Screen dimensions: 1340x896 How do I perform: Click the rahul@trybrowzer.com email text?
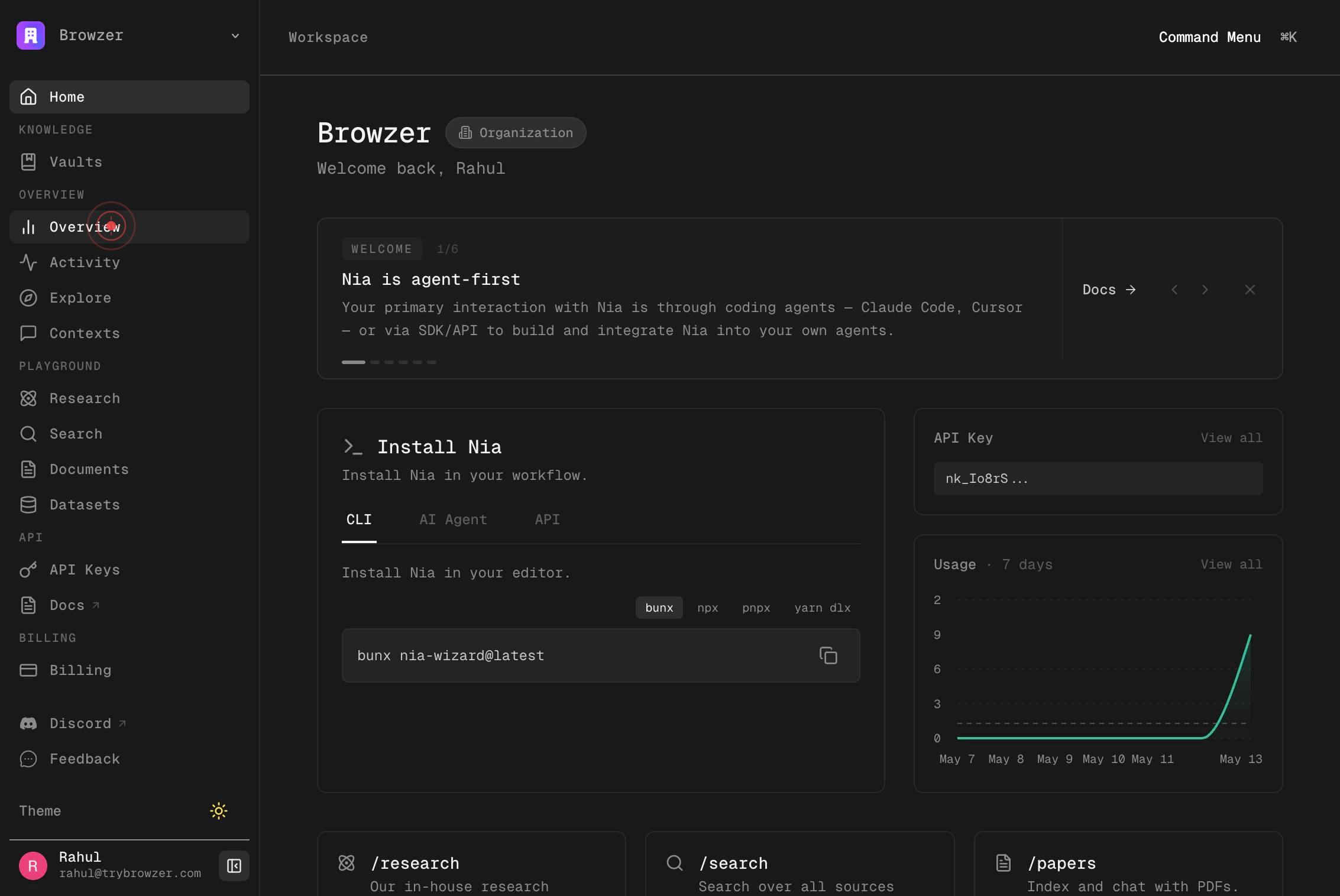[130, 874]
